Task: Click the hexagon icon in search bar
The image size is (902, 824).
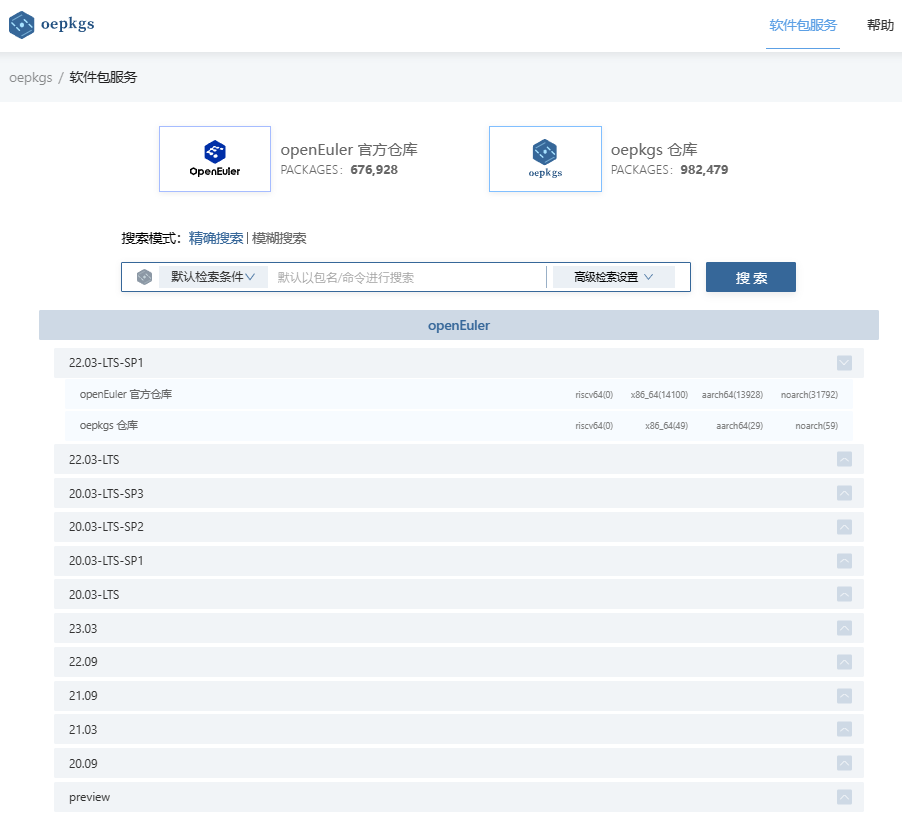Action: (144, 277)
